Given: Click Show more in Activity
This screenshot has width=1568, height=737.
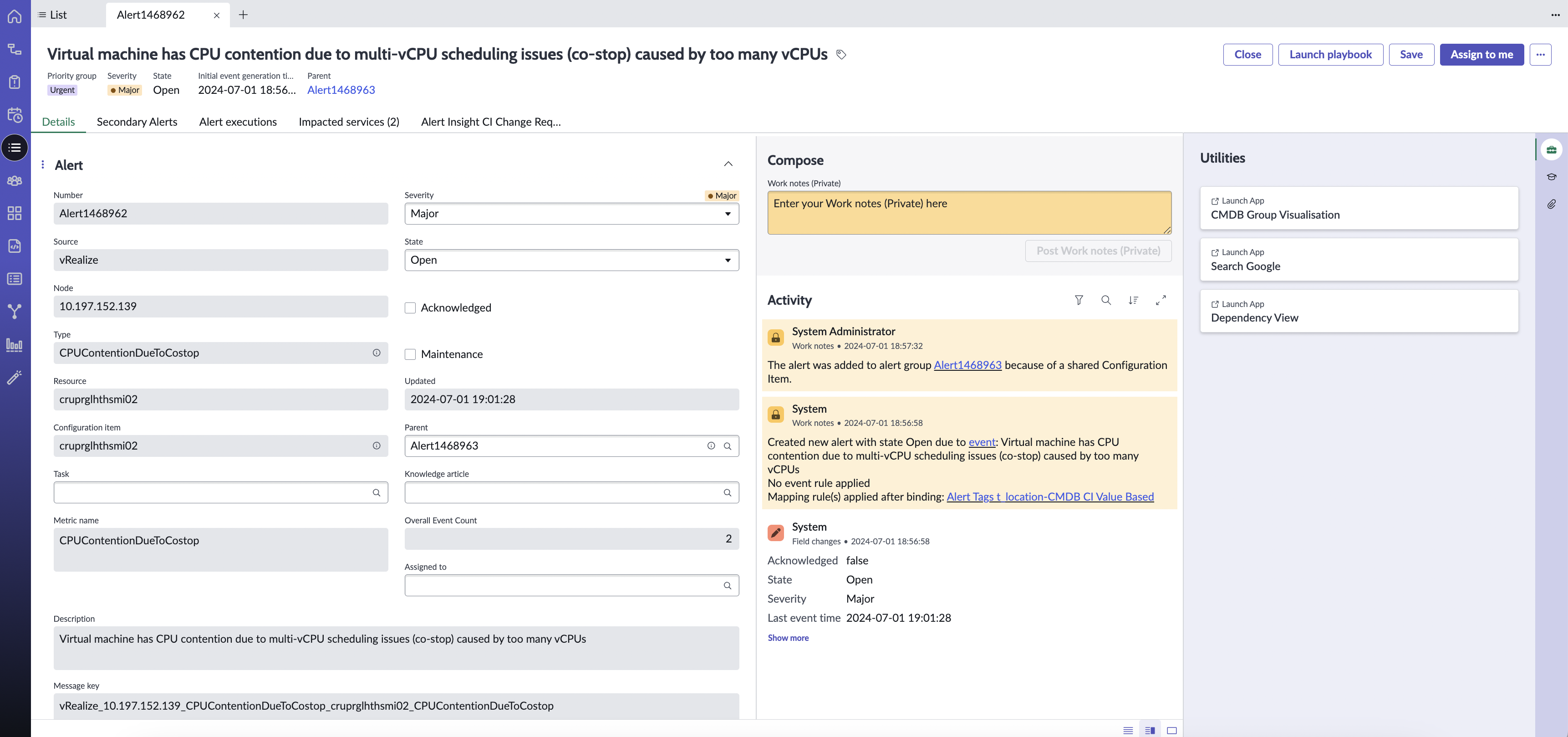Looking at the screenshot, I should (x=788, y=638).
